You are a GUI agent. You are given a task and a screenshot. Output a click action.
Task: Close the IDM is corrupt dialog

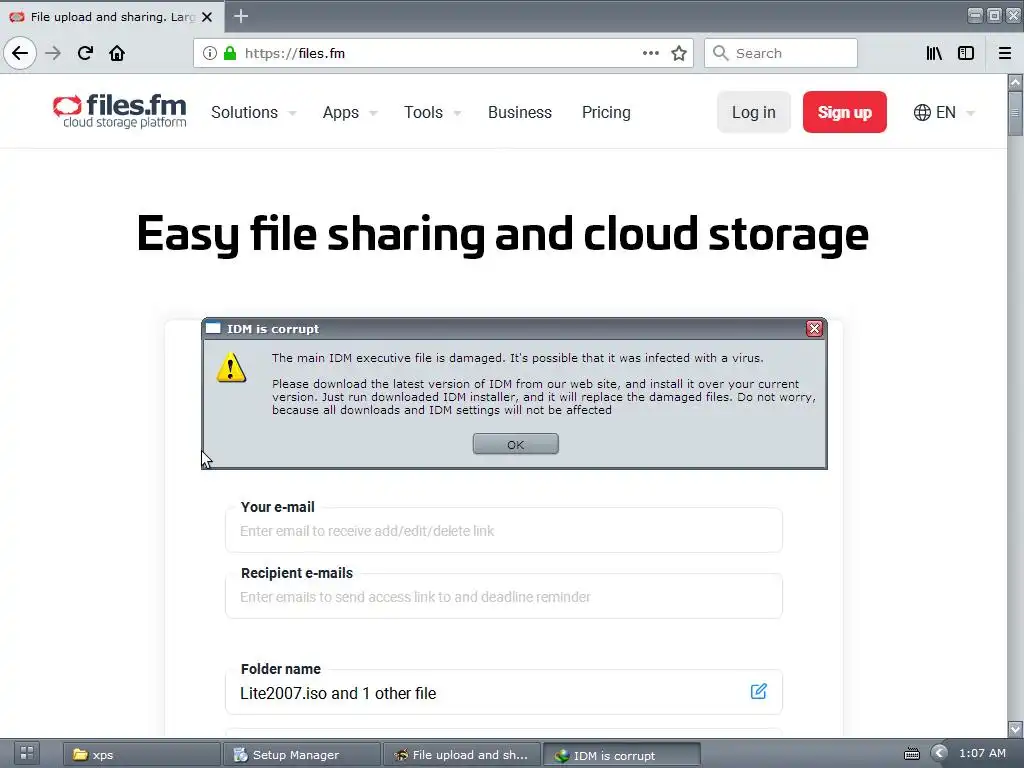coord(814,328)
